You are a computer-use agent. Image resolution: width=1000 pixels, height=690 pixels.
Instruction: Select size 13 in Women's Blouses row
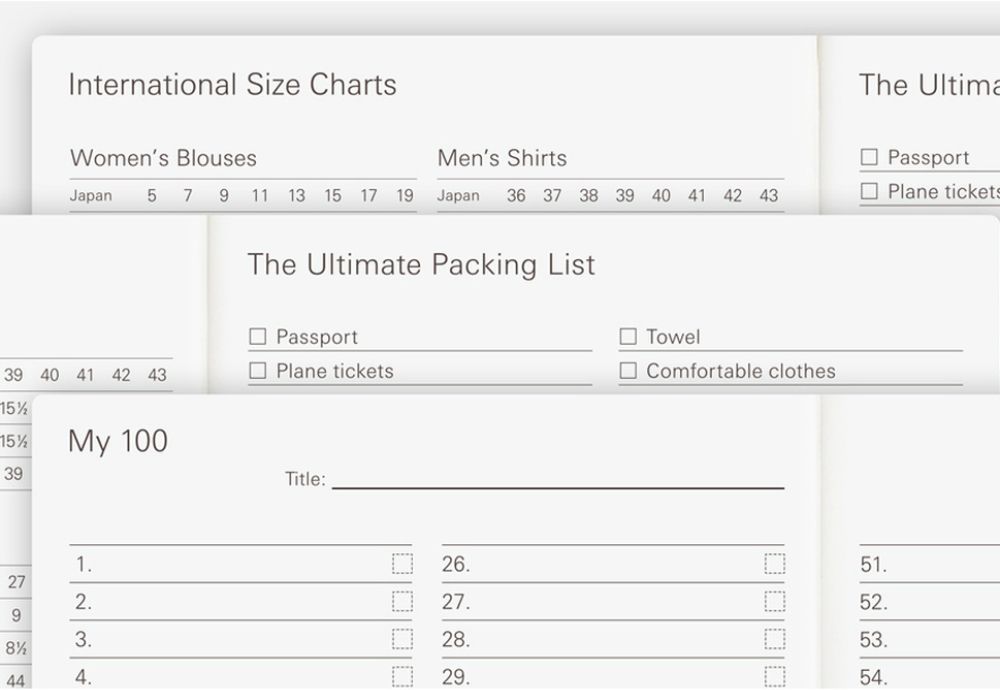(297, 195)
